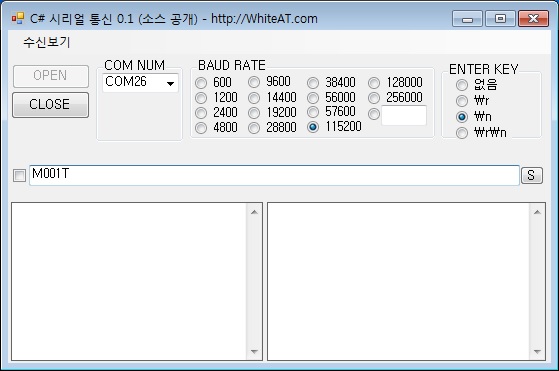Screen dimensions: 559x371
Task: Toggle checkbox beside the M001T field
Action: [x=19, y=175]
